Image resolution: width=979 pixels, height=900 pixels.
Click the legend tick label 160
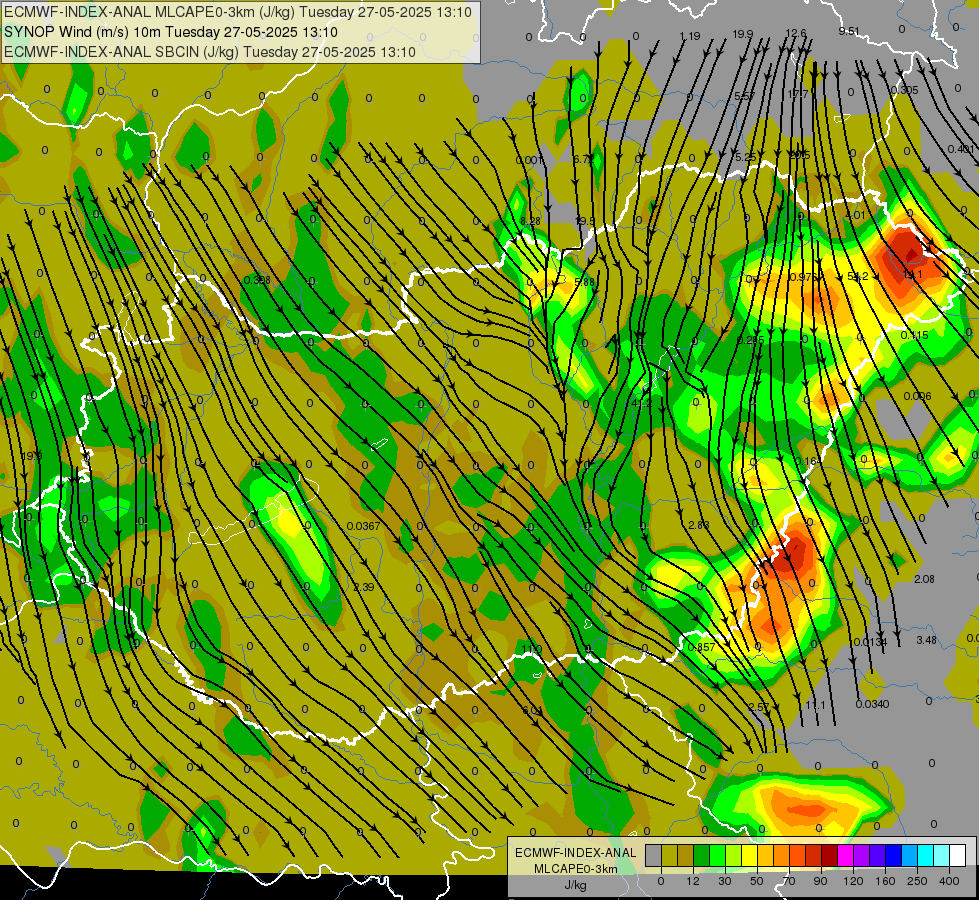coord(885,881)
